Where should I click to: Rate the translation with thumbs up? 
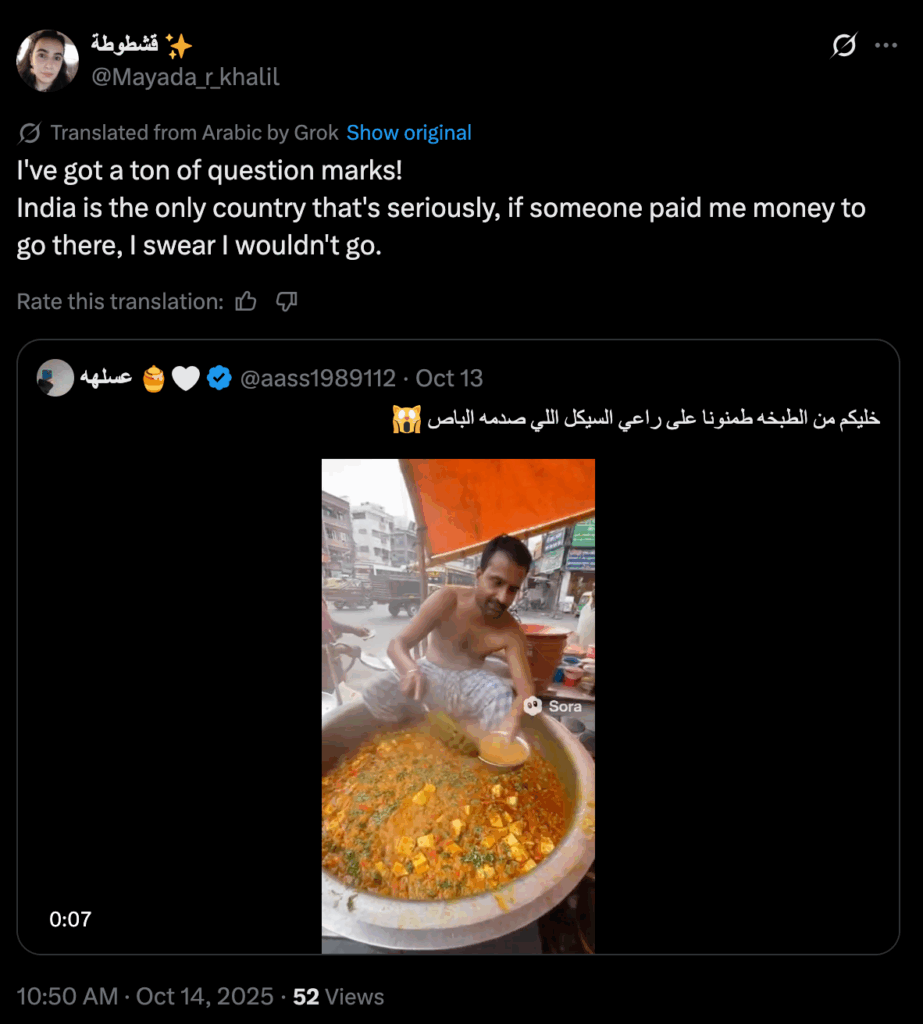tap(246, 301)
